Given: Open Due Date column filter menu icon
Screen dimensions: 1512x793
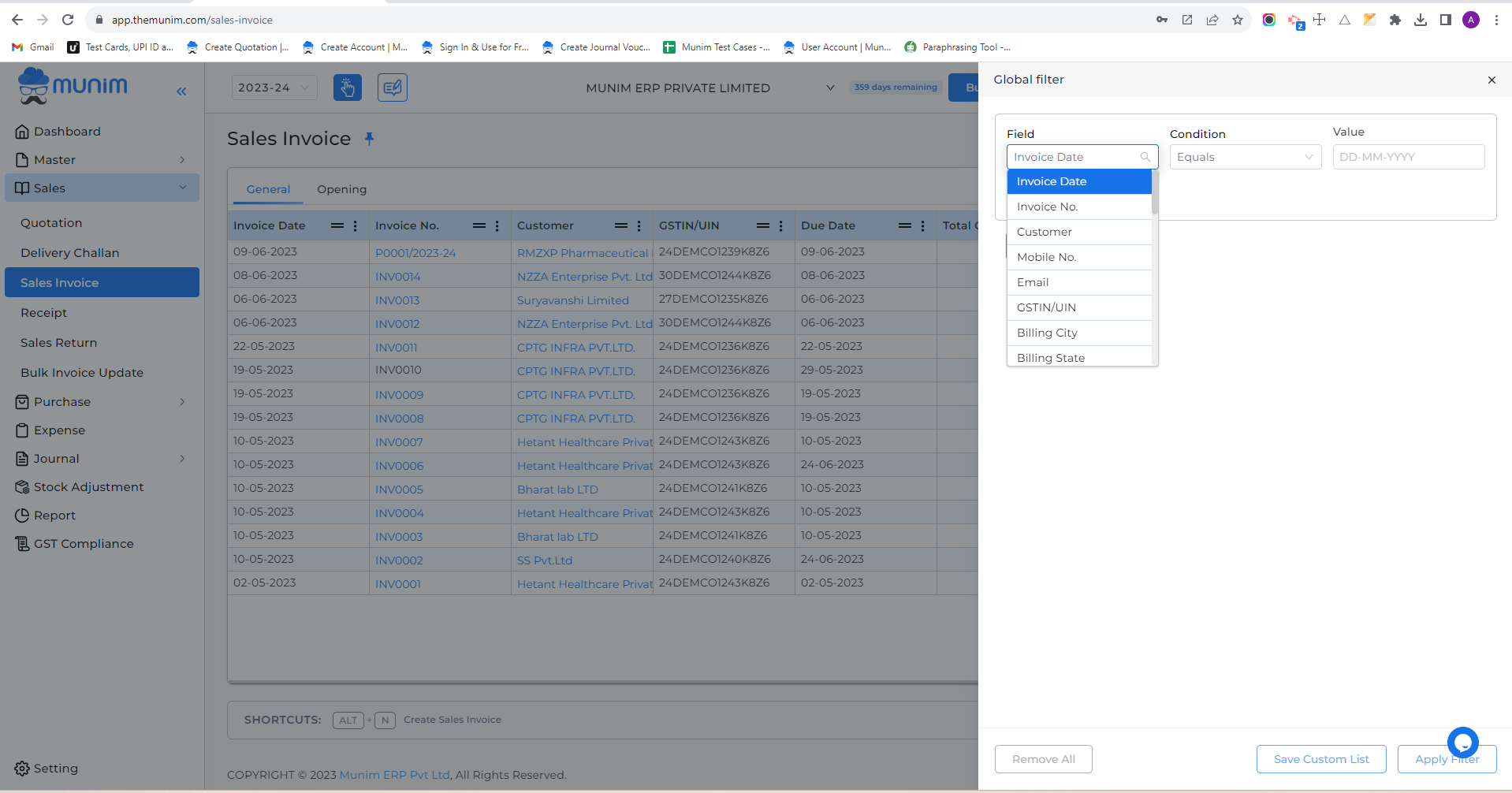Looking at the screenshot, I should [905, 225].
